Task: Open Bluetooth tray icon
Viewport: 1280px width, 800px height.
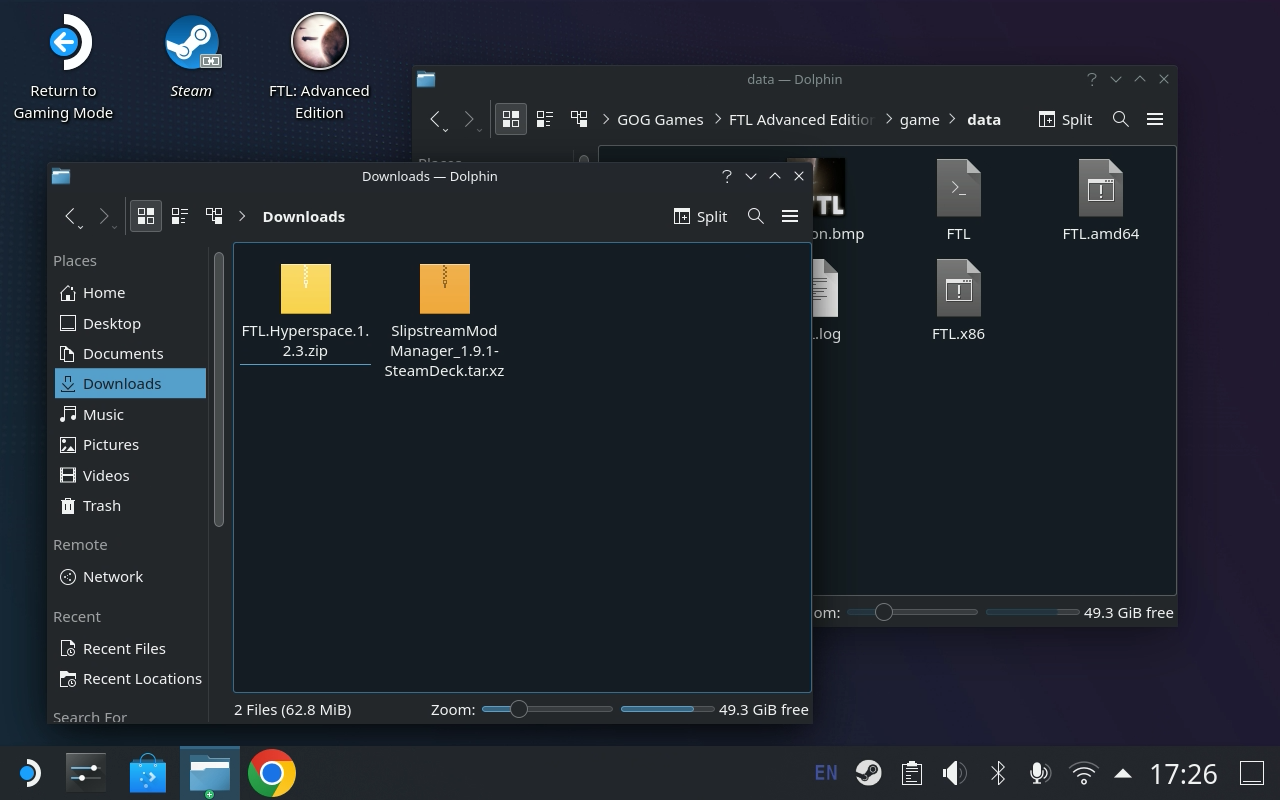Action: click(x=997, y=773)
